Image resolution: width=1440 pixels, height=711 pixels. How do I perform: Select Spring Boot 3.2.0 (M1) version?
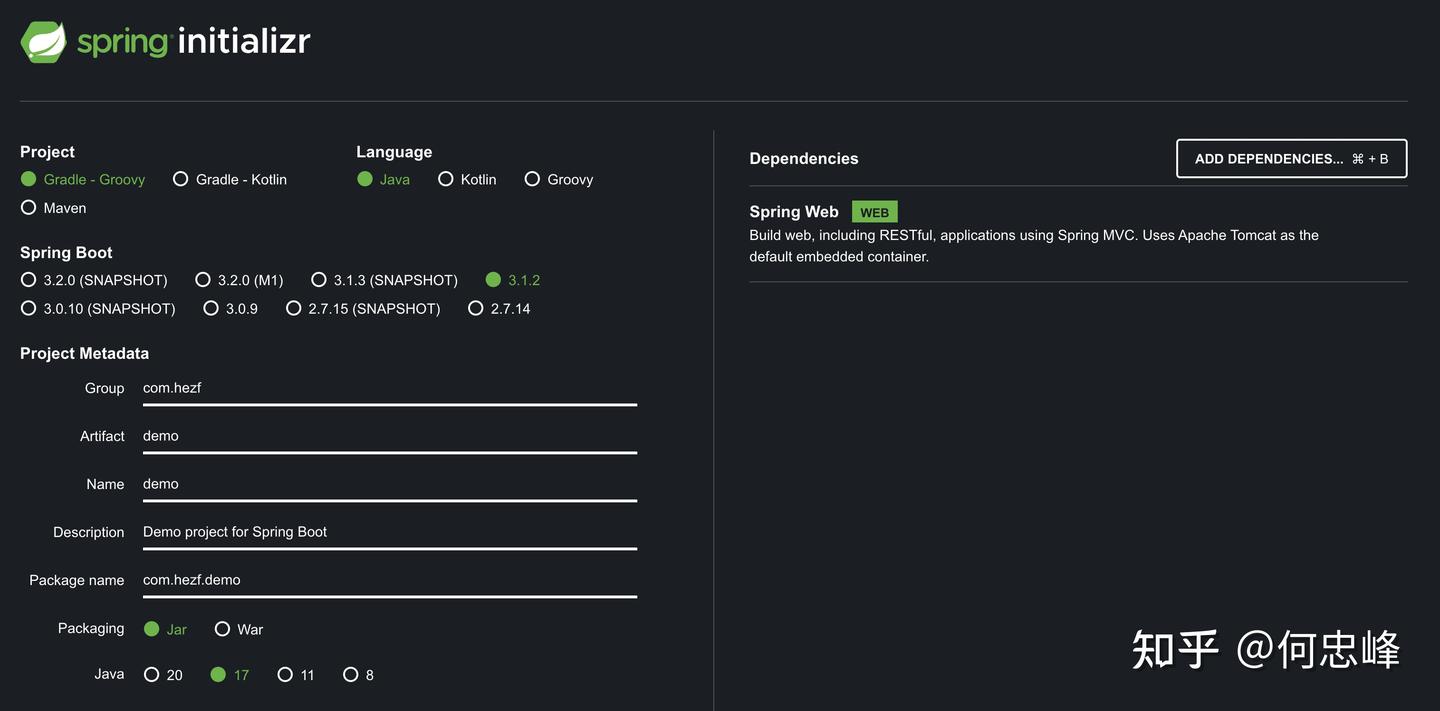pyautogui.click(x=239, y=280)
